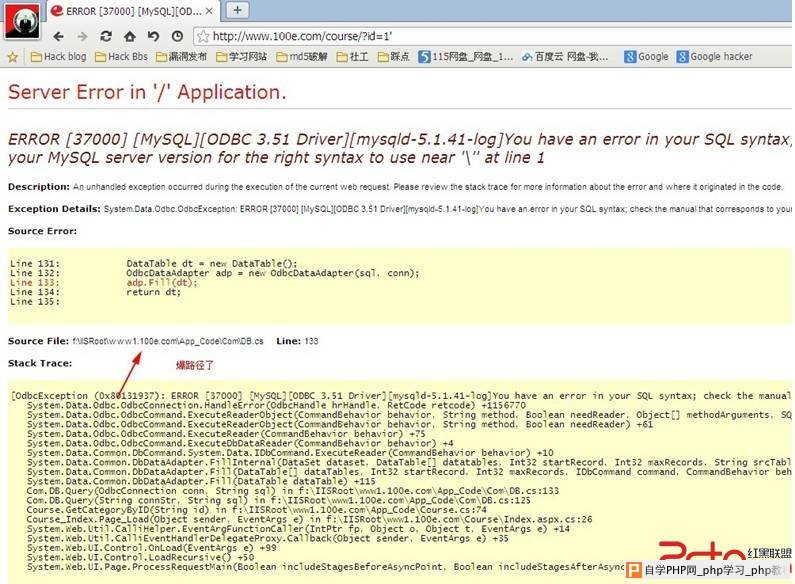The image size is (795, 584).
Task: Open the 115网盘 bookmark
Action: (465, 57)
